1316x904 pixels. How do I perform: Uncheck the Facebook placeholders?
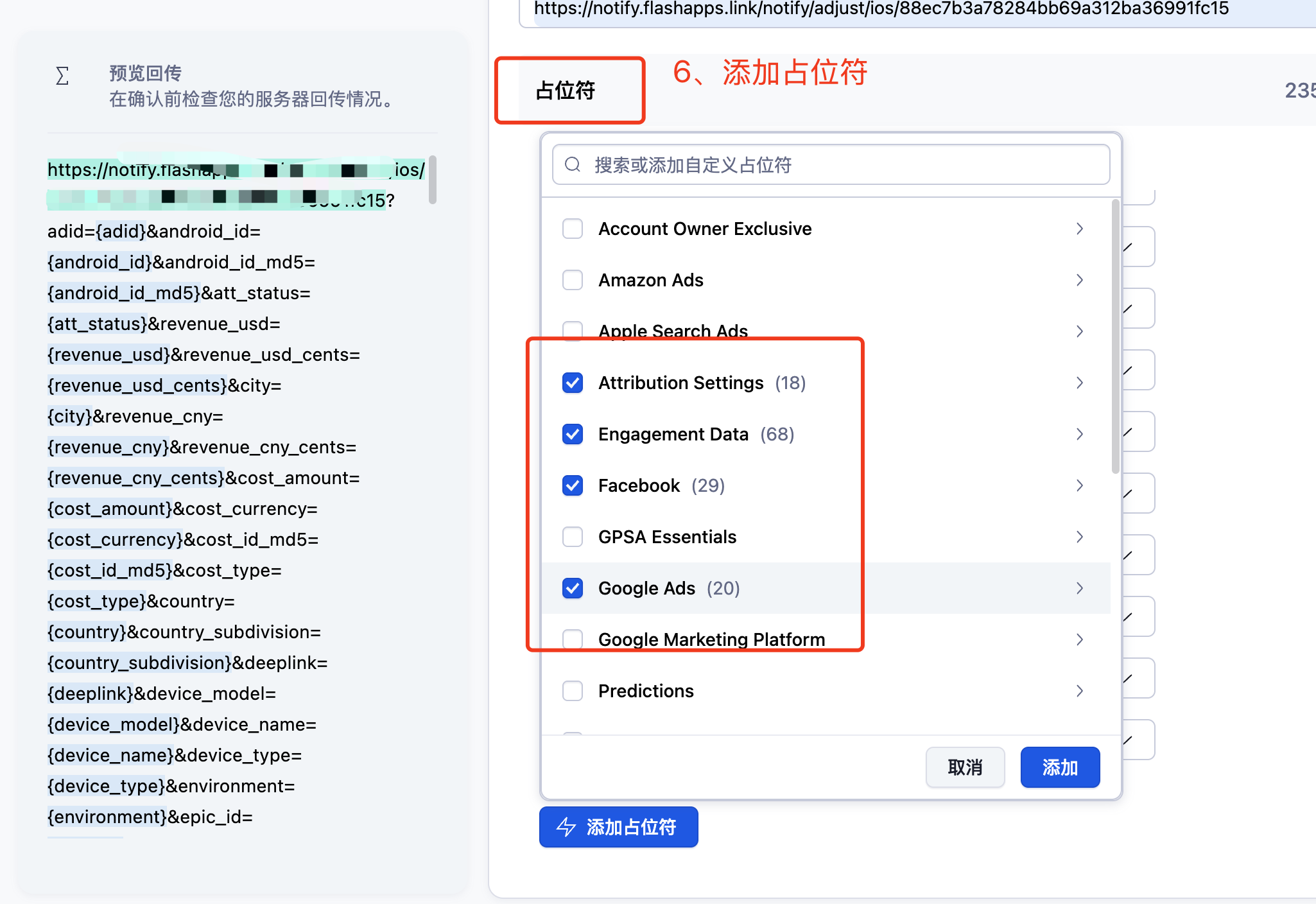pos(572,485)
